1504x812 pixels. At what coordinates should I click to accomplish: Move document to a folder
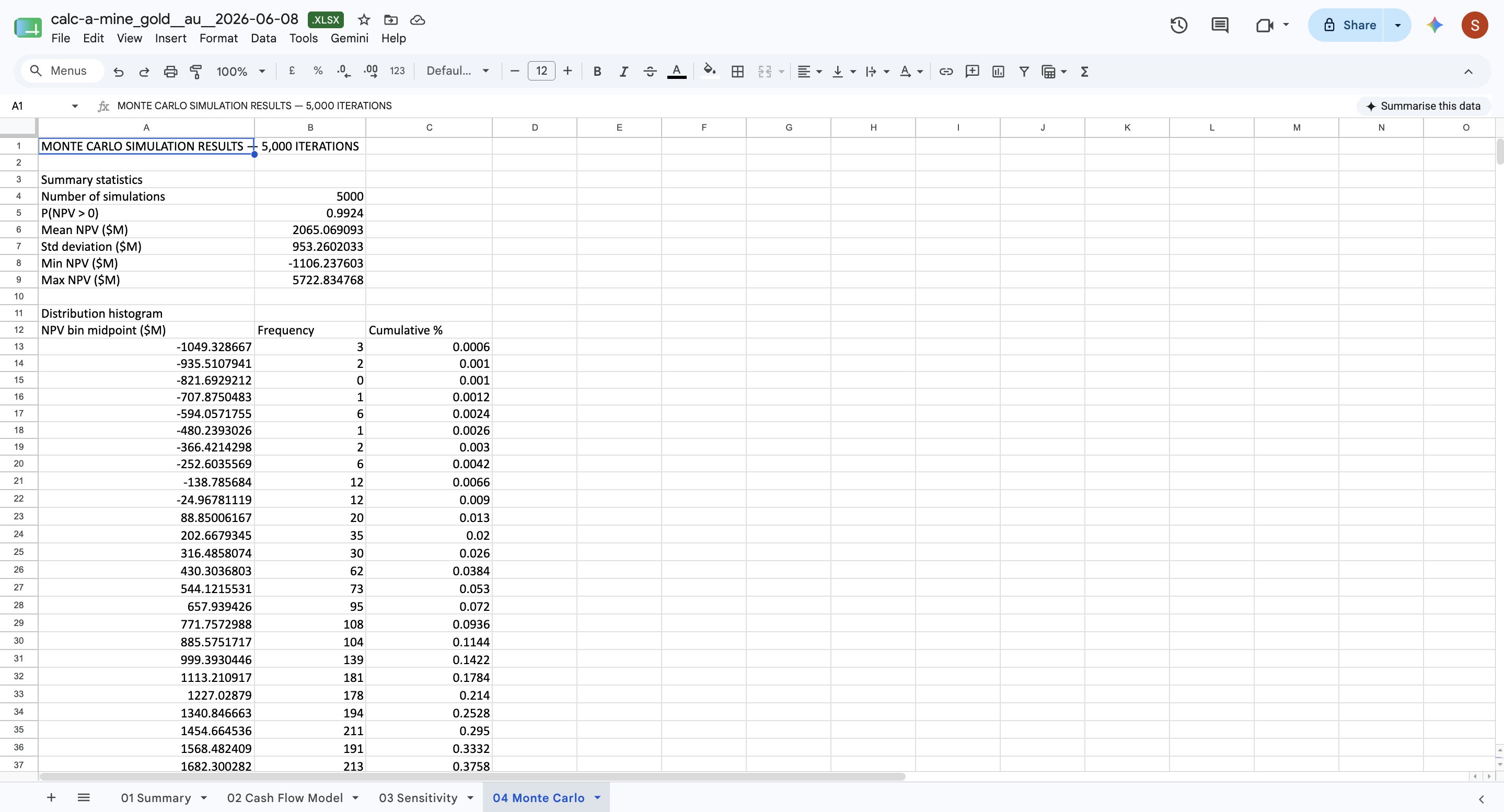[x=390, y=20]
